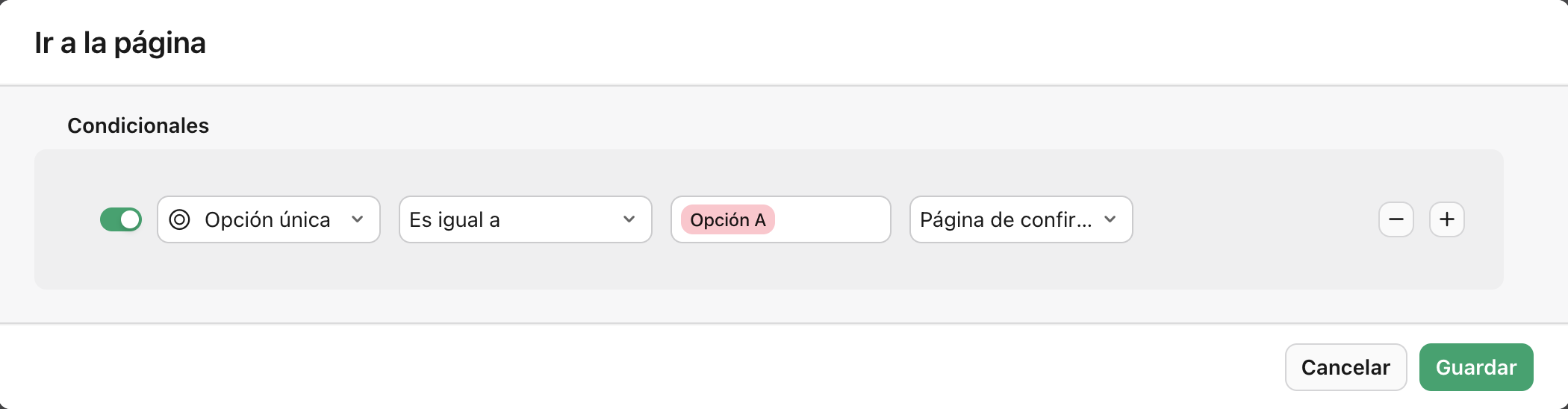Click the Opción única label text
The width and height of the screenshot is (1568, 409).
pyautogui.click(x=267, y=219)
